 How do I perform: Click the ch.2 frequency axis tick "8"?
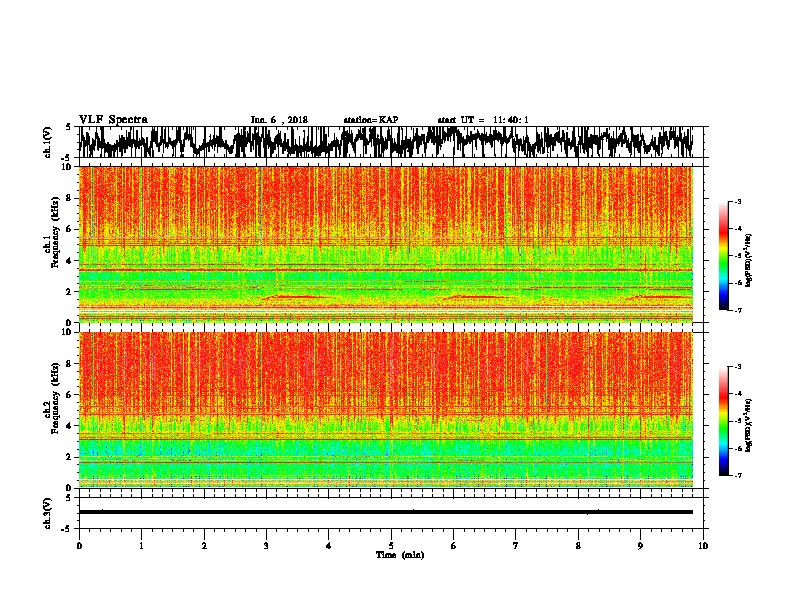(x=70, y=364)
